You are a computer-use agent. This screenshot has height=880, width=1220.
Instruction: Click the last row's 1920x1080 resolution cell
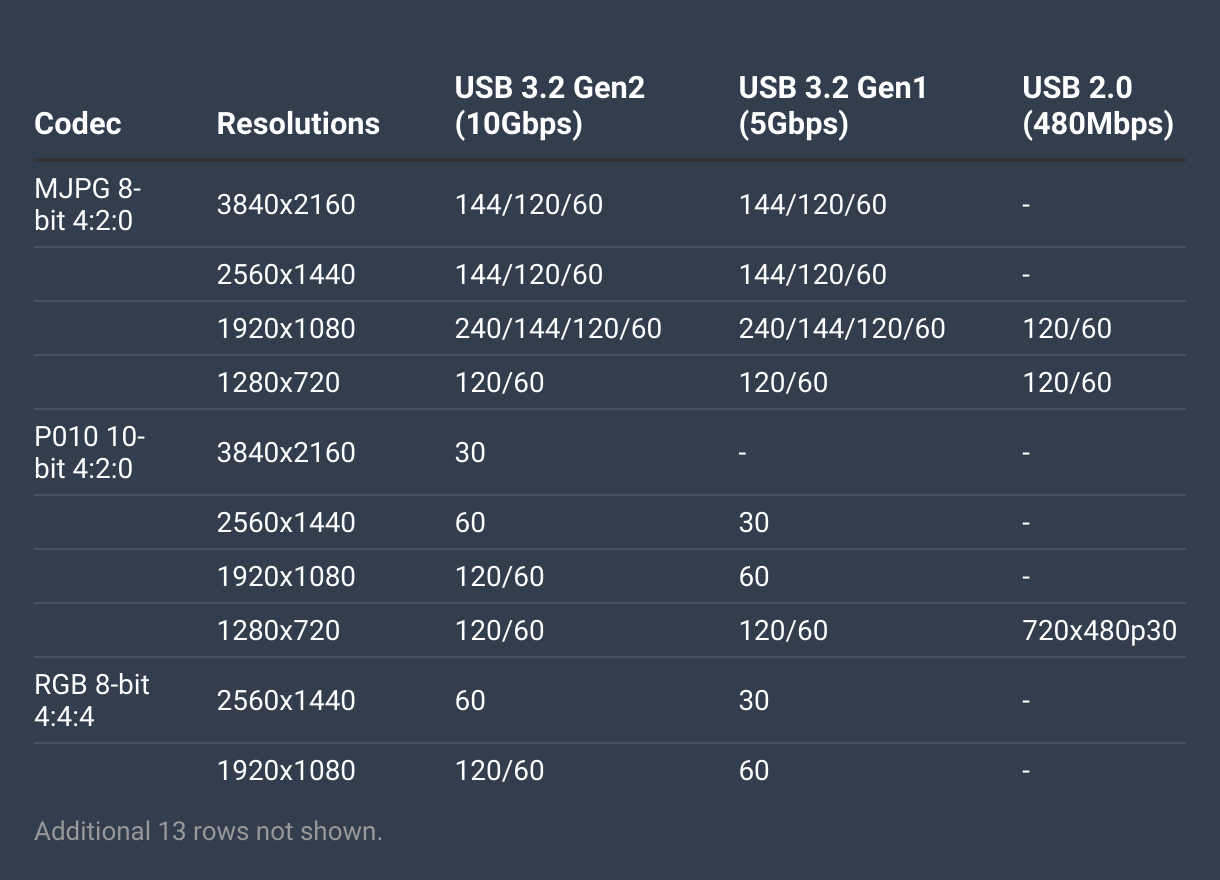(286, 771)
